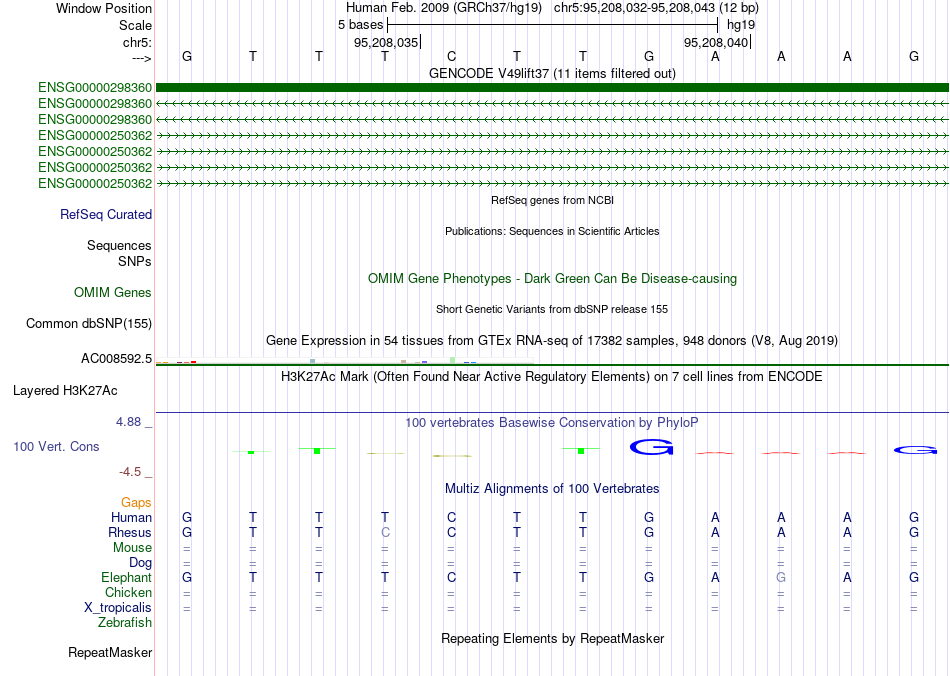
Task: Click the SNPs track label
Action: 135,261
